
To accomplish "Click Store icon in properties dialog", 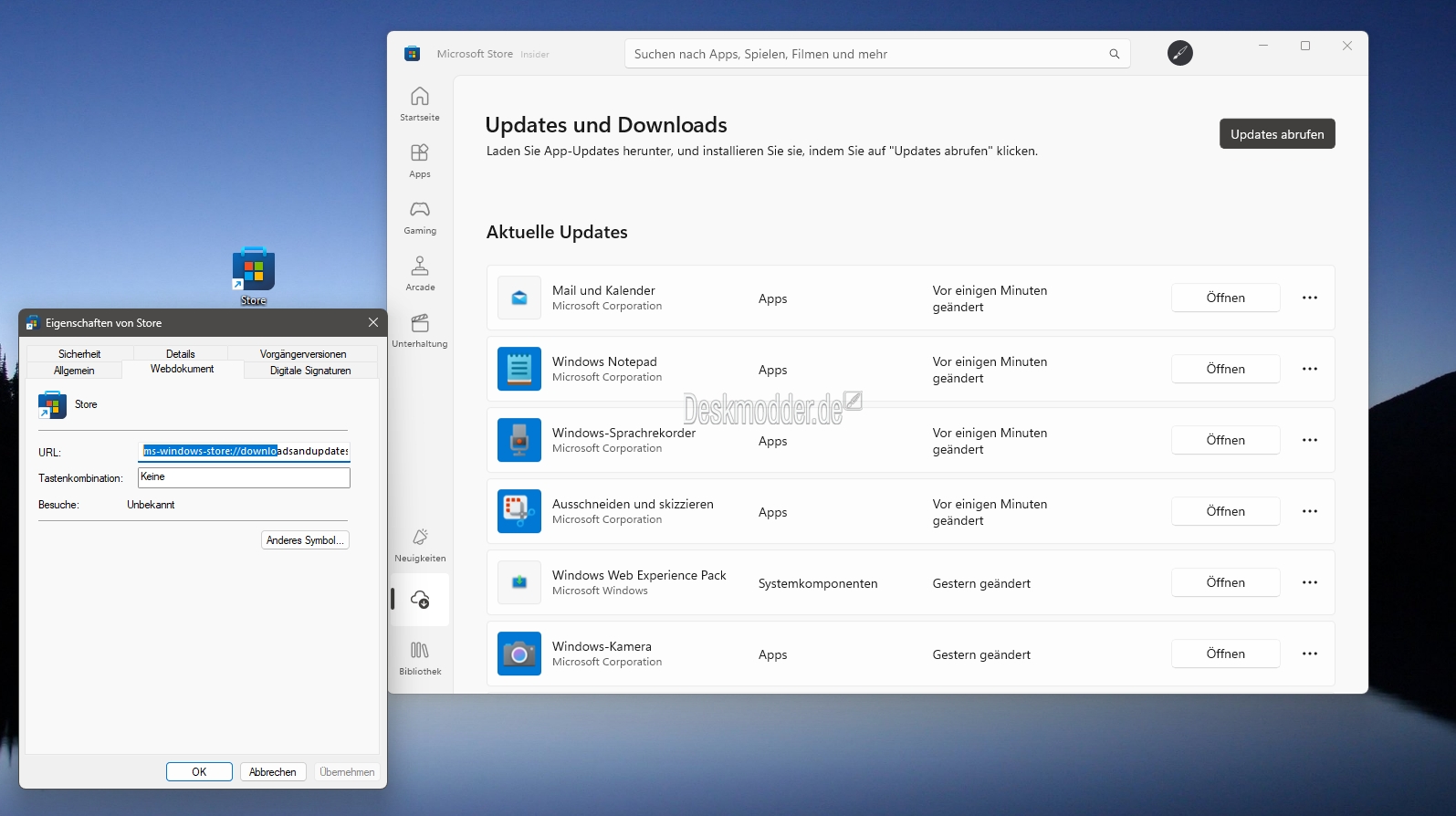I will (52, 404).
